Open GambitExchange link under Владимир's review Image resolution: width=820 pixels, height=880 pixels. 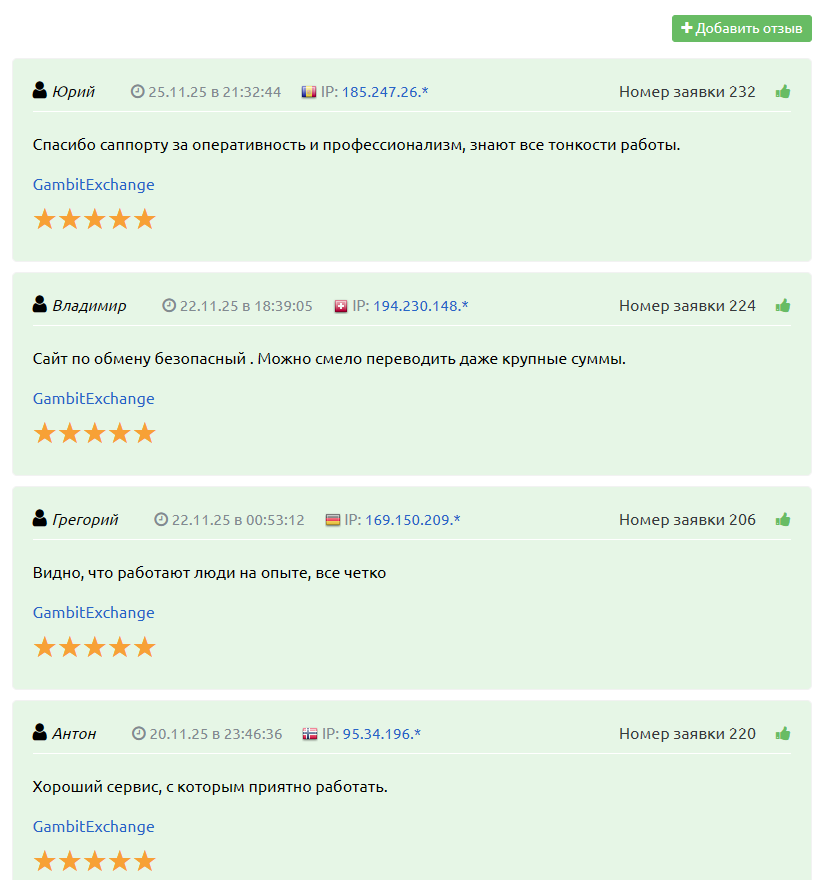(94, 399)
